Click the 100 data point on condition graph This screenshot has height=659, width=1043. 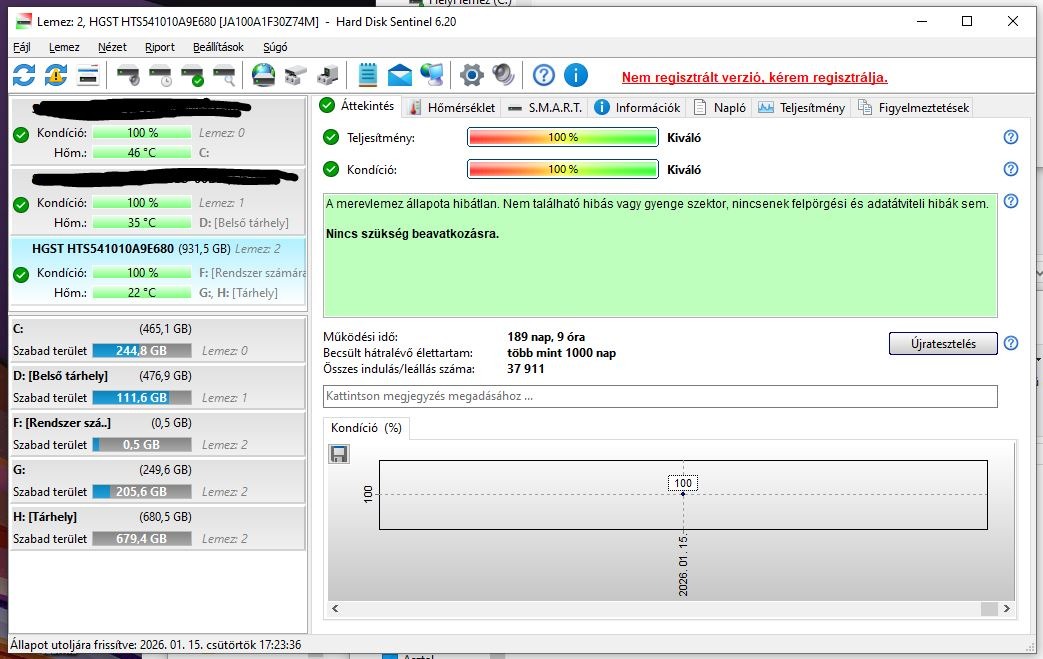click(683, 494)
